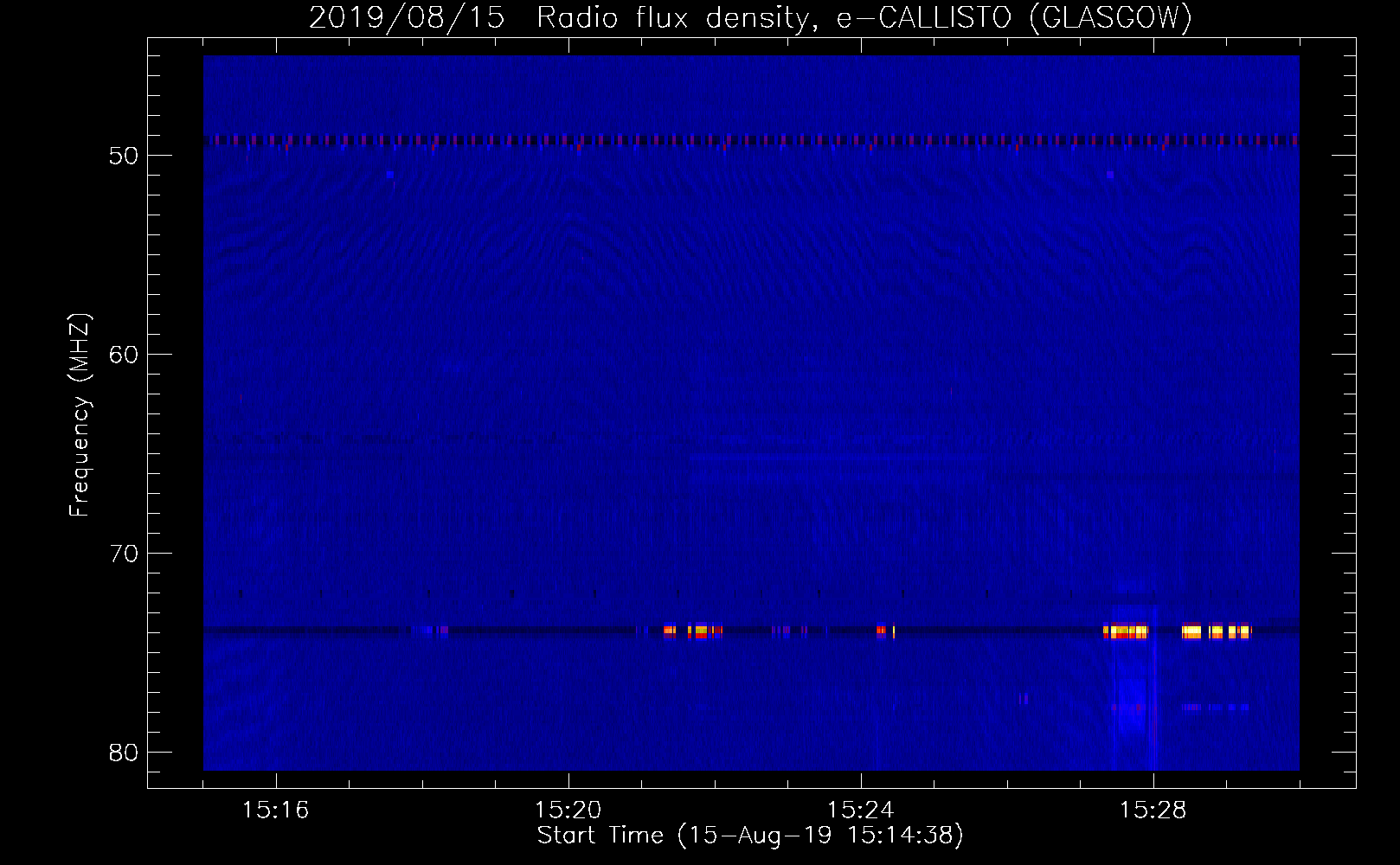1400x865 pixels.
Task: Click the 15:20 time tick label
Action: (568, 811)
